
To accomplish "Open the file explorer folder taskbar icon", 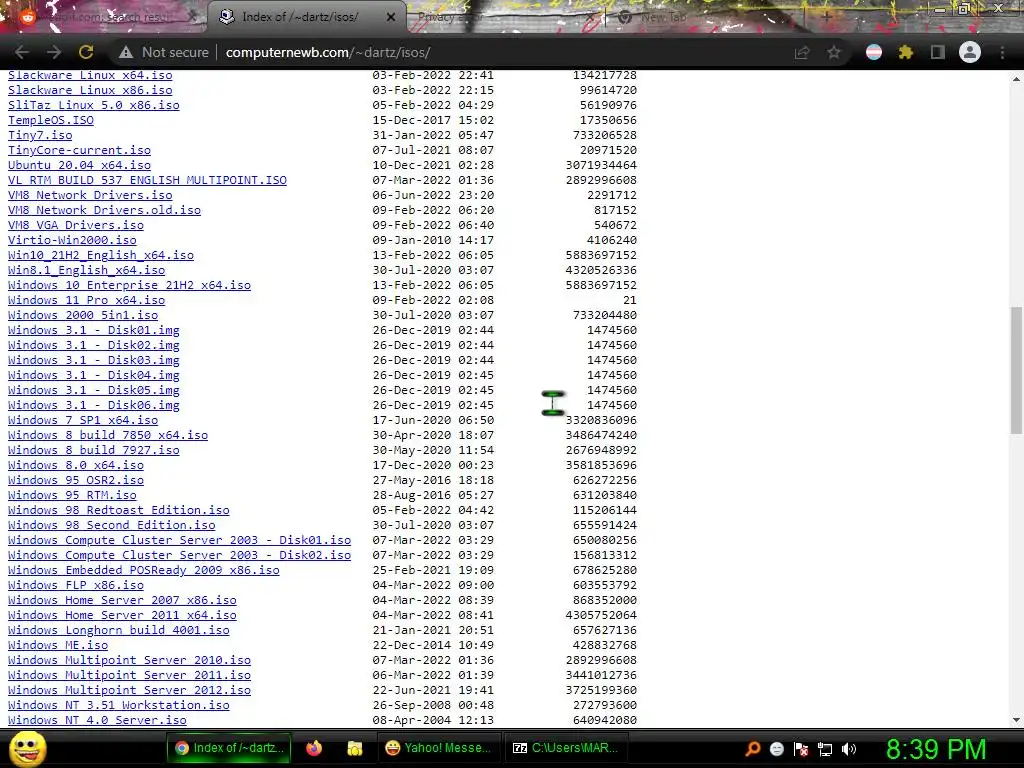I will pyautogui.click(x=355, y=748).
